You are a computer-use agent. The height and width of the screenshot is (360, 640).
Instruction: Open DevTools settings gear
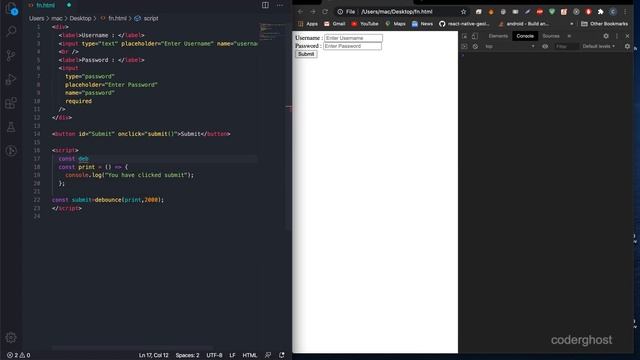coord(606,36)
